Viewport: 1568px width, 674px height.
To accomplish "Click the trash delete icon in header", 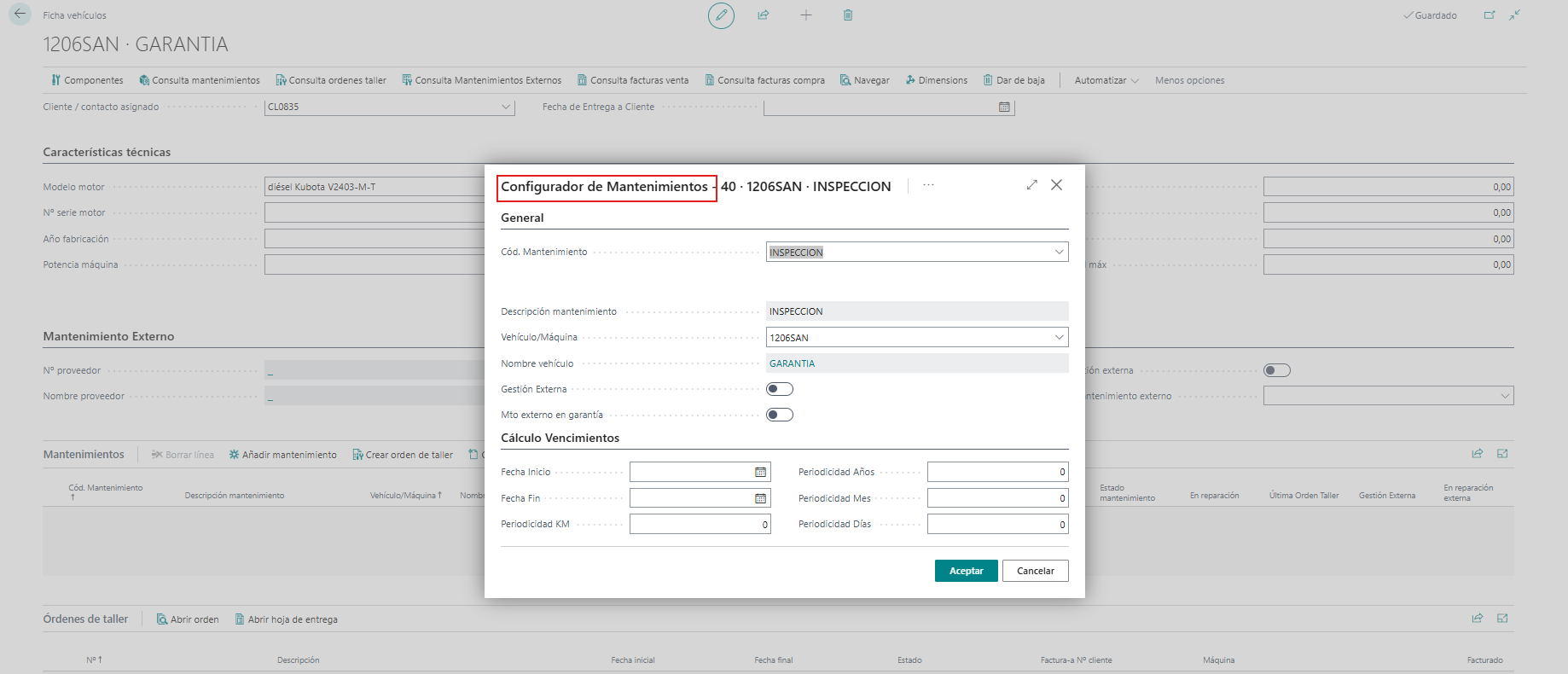I will click(x=848, y=15).
